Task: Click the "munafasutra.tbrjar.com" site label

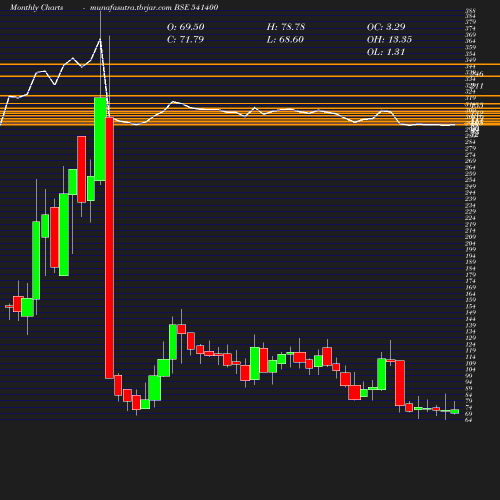Action: (x=131, y=7)
